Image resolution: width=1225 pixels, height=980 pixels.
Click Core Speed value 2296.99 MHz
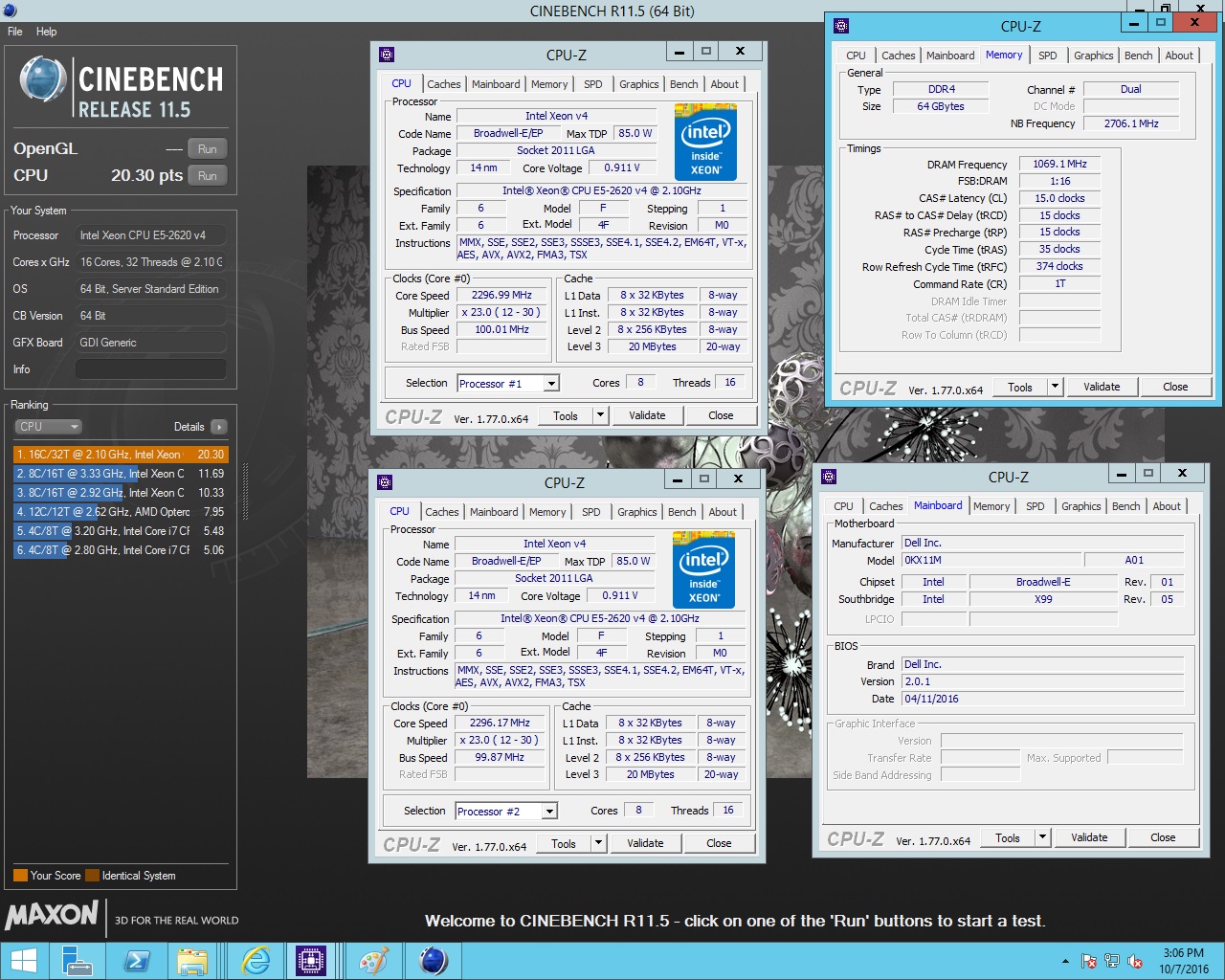[x=501, y=296]
